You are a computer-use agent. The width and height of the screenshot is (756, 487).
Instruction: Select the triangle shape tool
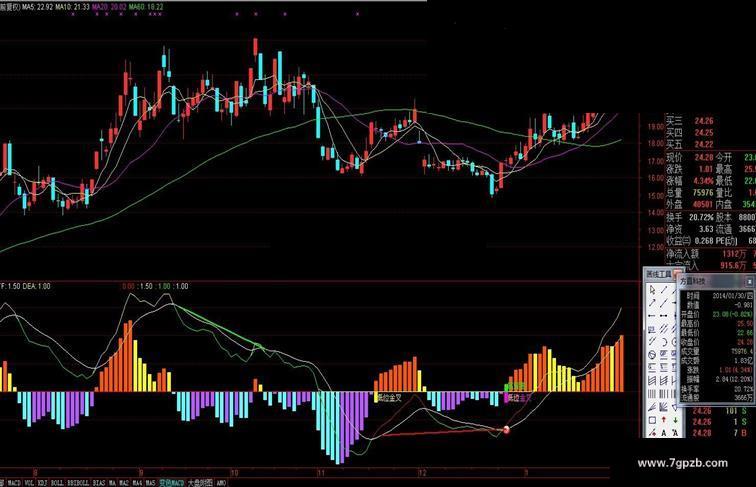675,407
